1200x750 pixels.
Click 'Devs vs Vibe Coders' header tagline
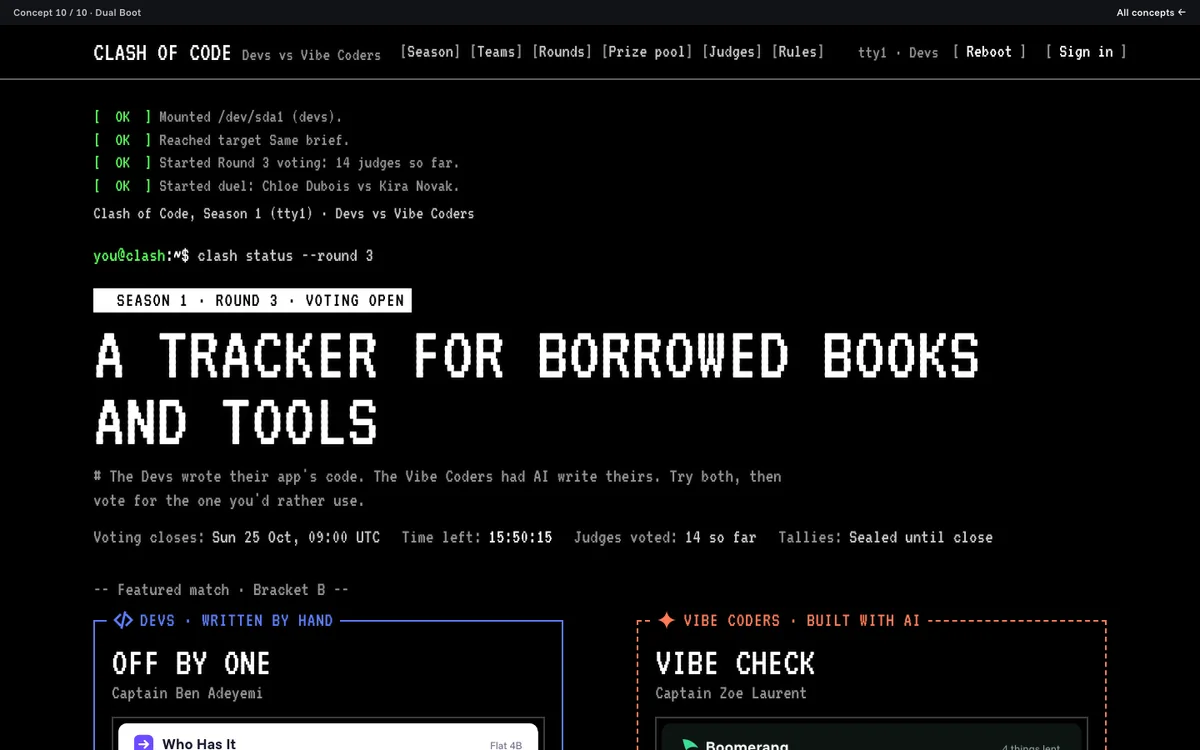[x=311, y=55]
